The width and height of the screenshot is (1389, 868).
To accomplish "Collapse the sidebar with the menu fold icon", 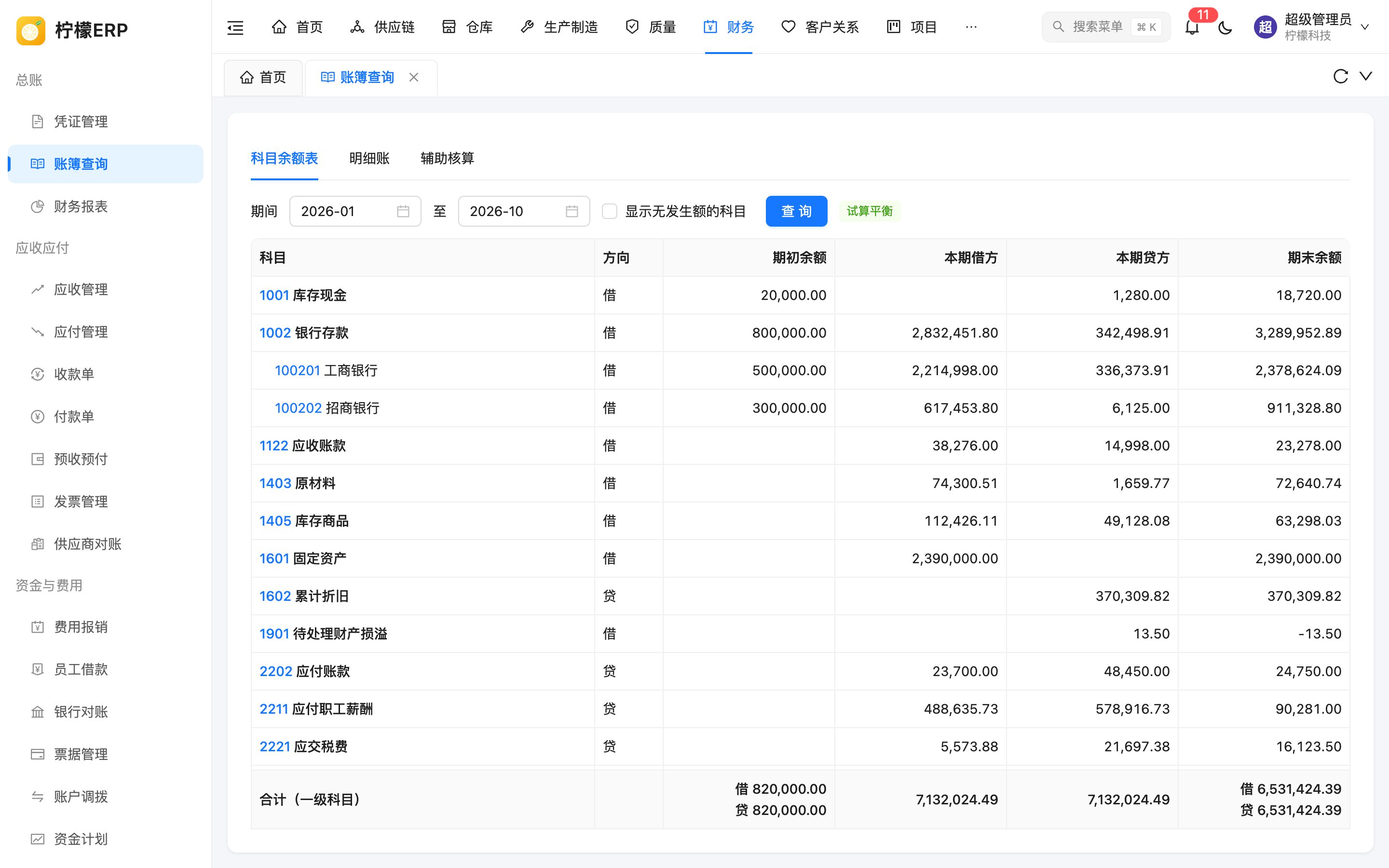I will 235,27.
